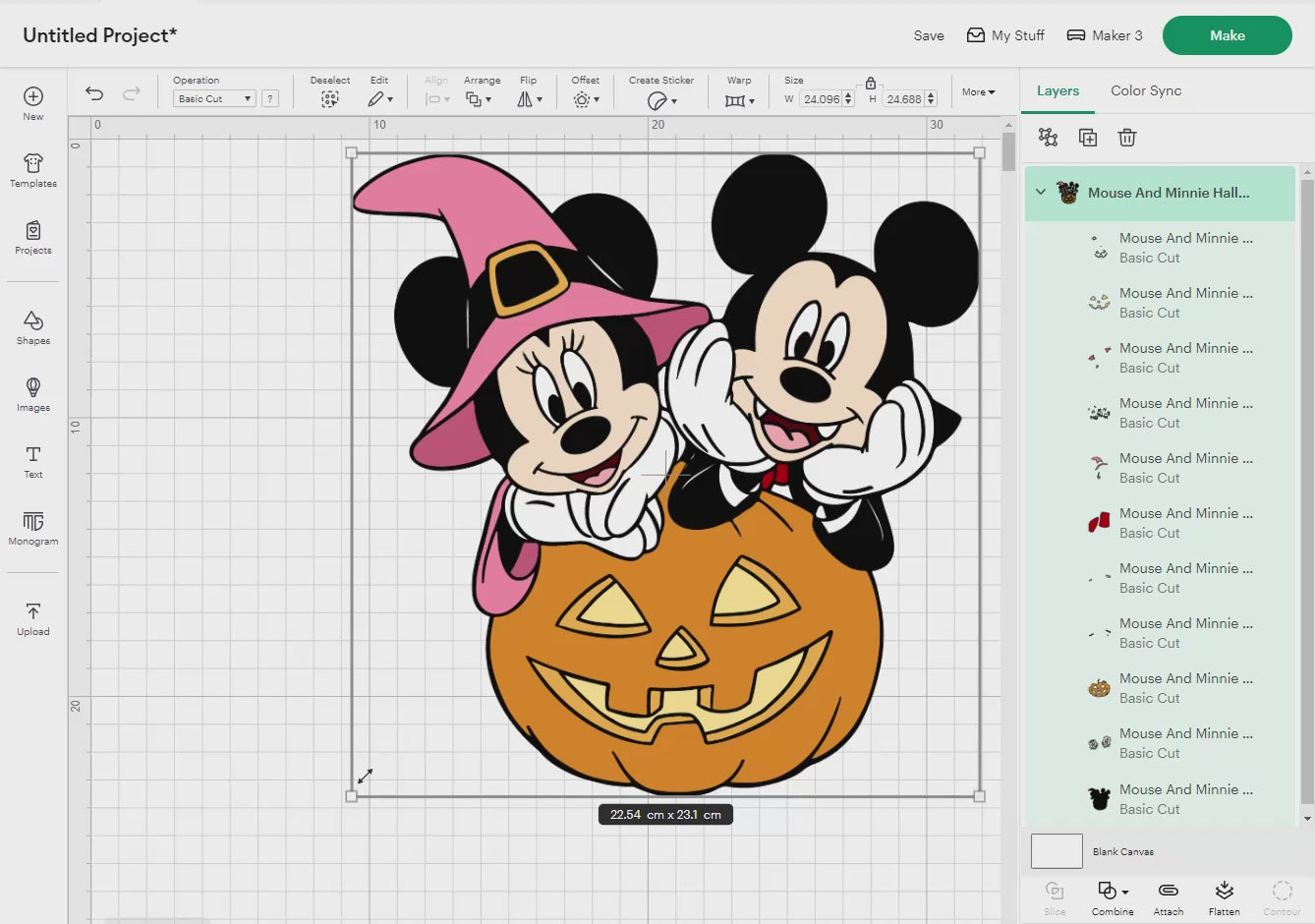Viewport: 1315px width, 924px height.
Task: Click the canvas vertical scrollbar
Action: [1008, 152]
